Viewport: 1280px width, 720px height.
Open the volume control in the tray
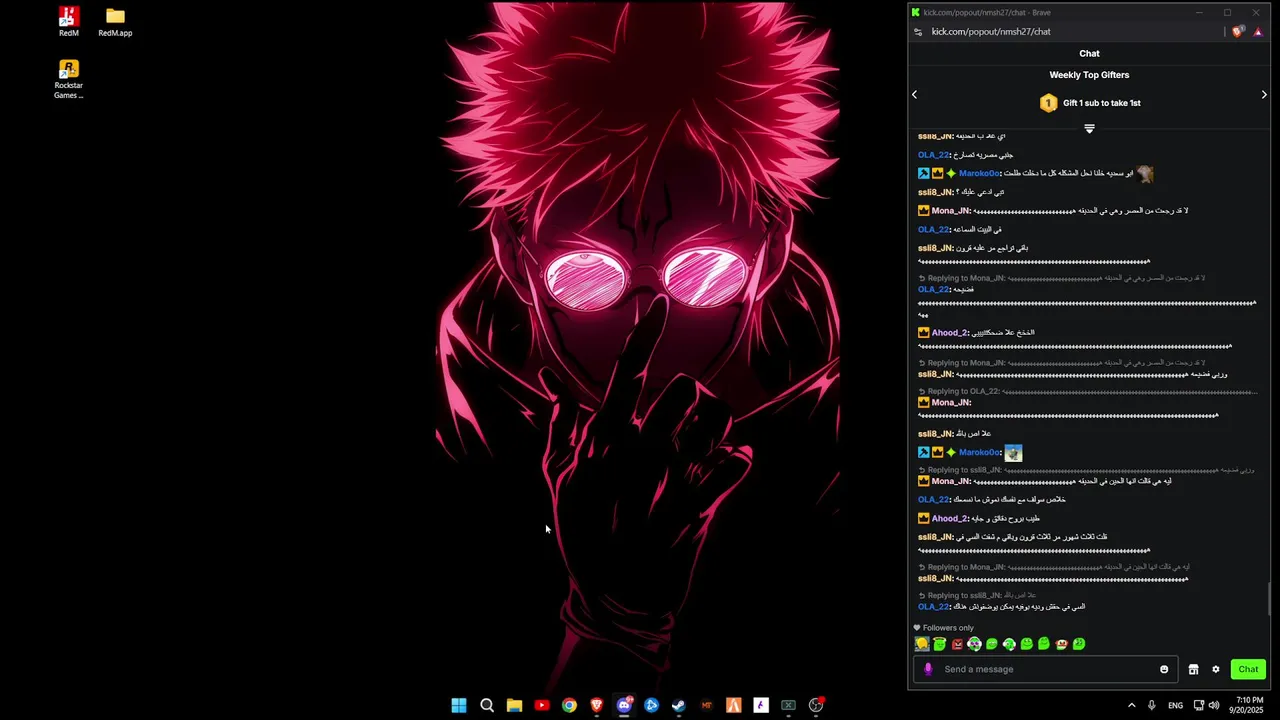coord(1214,705)
